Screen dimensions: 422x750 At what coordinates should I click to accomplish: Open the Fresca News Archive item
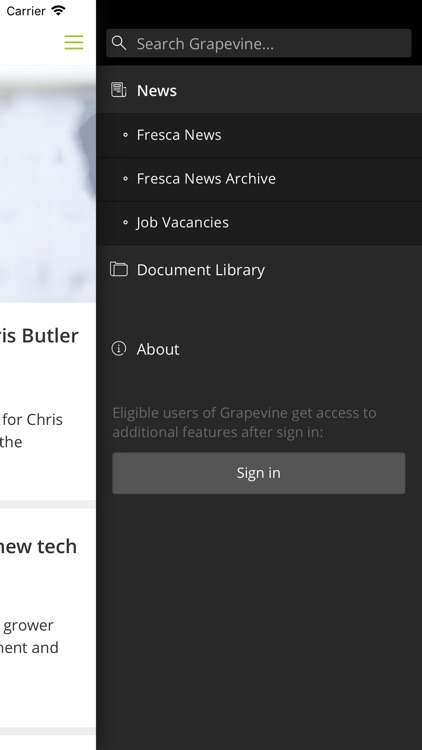(x=259, y=179)
